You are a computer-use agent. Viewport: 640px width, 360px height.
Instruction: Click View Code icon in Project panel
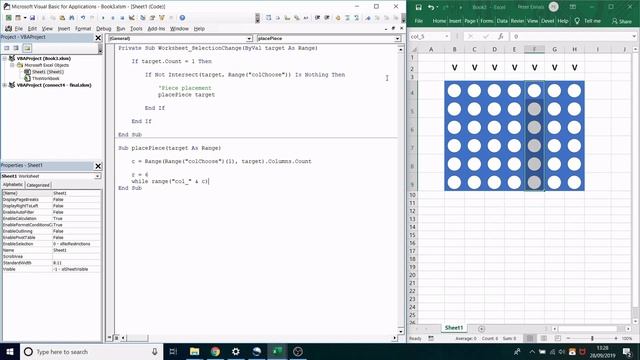coord(7,48)
